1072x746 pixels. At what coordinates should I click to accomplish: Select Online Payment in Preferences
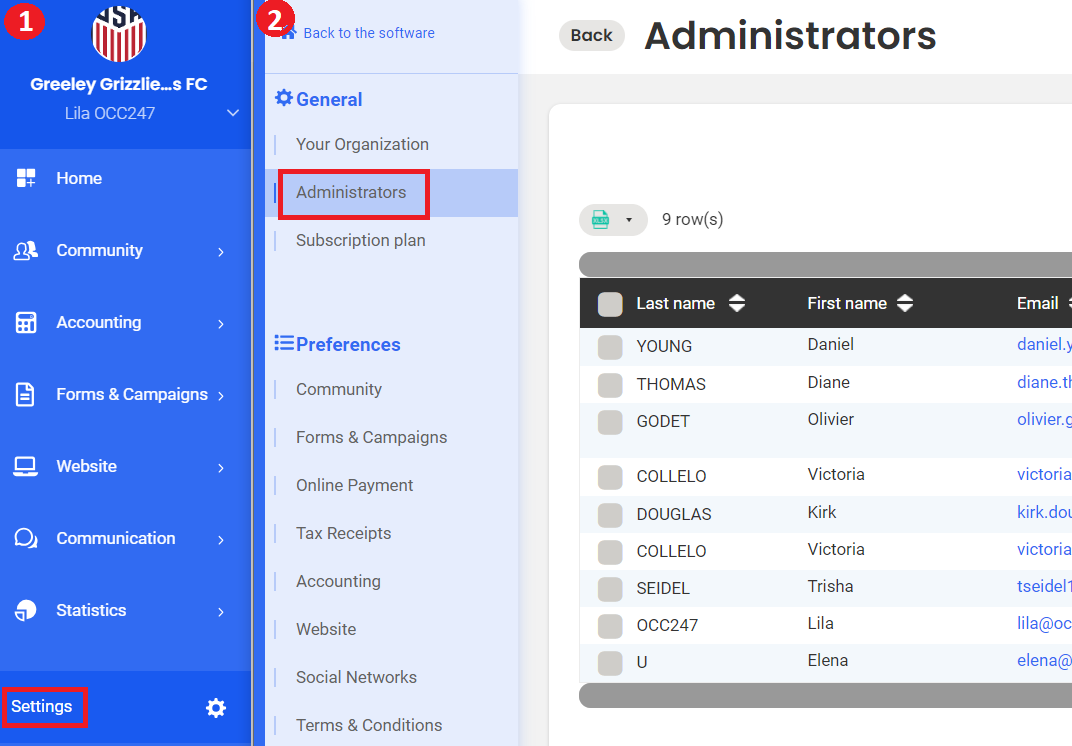pyautogui.click(x=354, y=485)
